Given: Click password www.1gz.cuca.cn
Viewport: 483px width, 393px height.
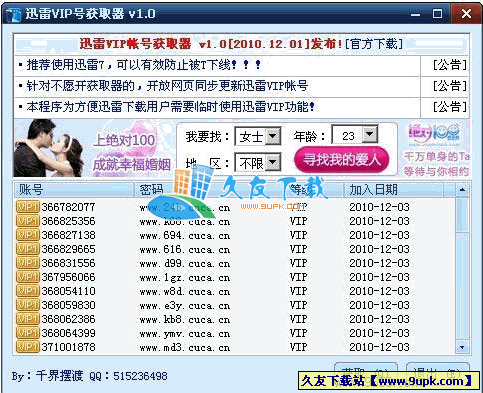Looking at the screenshot, I should point(185,277).
